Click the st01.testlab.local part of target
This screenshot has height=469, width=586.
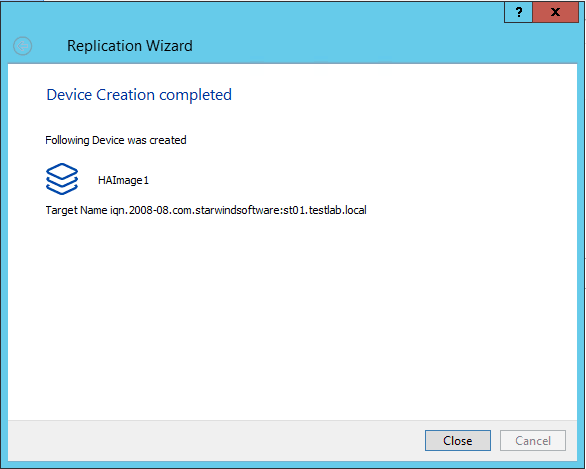pos(325,210)
